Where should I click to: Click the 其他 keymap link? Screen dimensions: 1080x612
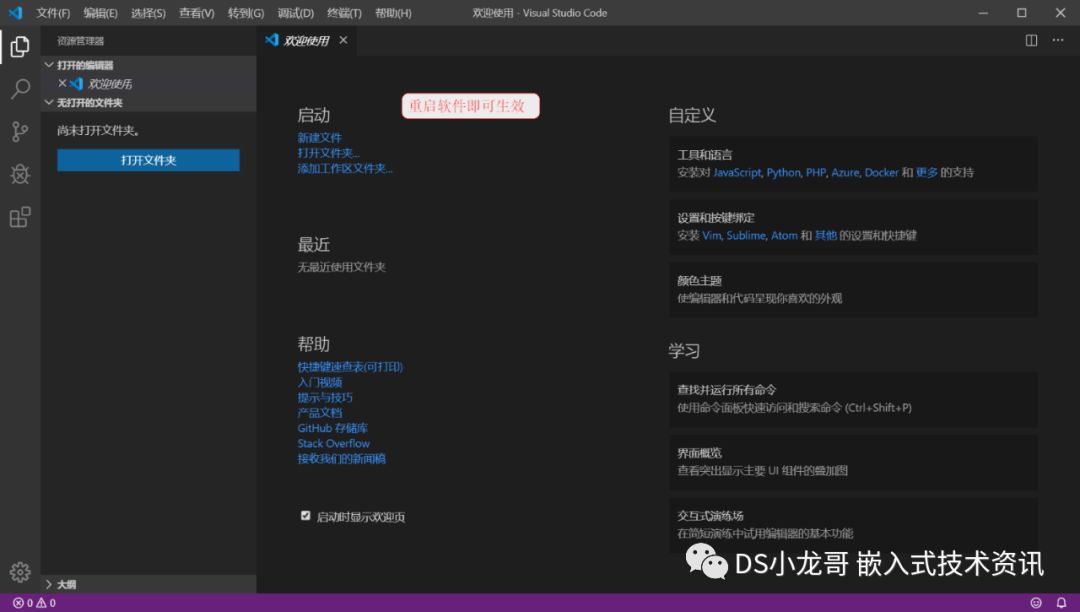pos(826,235)
